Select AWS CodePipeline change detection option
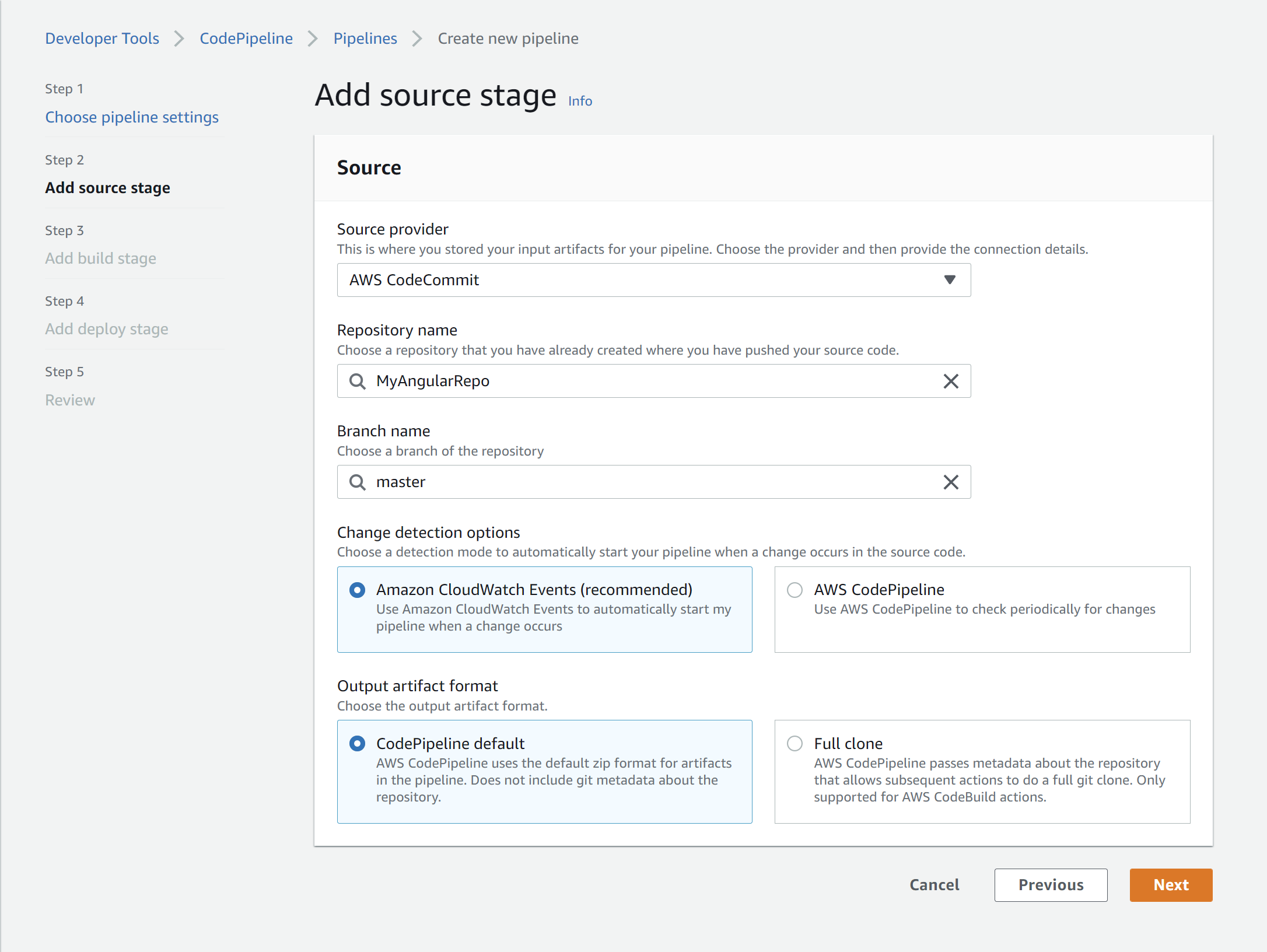 [794, 590]
